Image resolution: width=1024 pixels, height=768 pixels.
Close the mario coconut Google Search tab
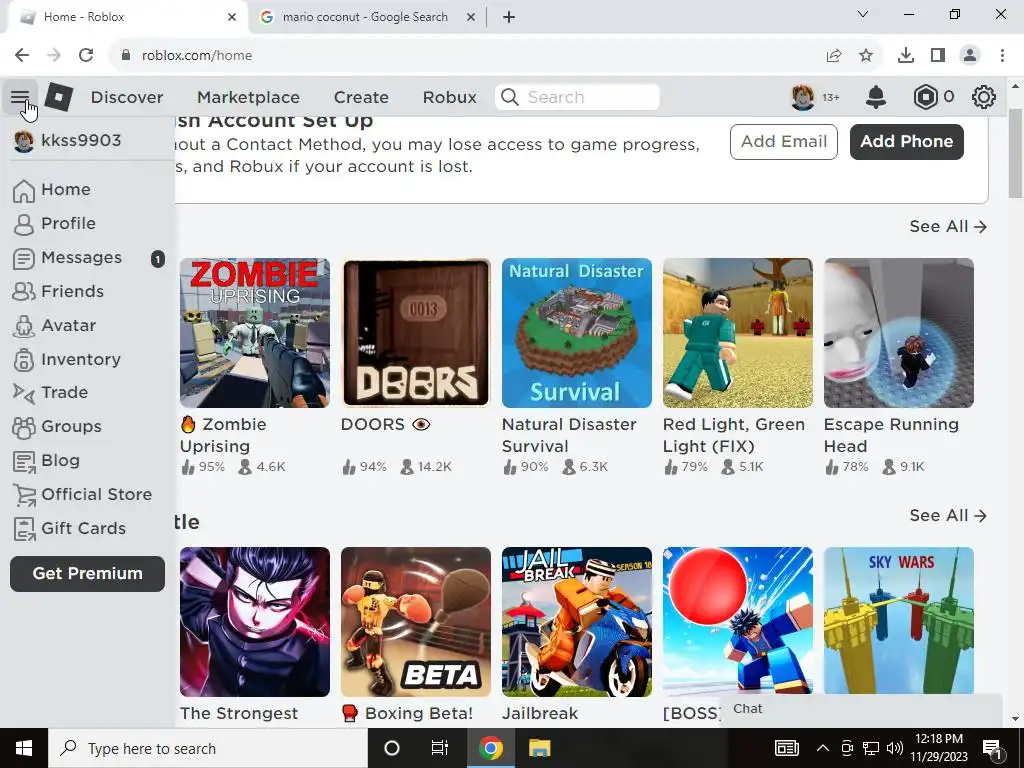(x=471, y=17)
